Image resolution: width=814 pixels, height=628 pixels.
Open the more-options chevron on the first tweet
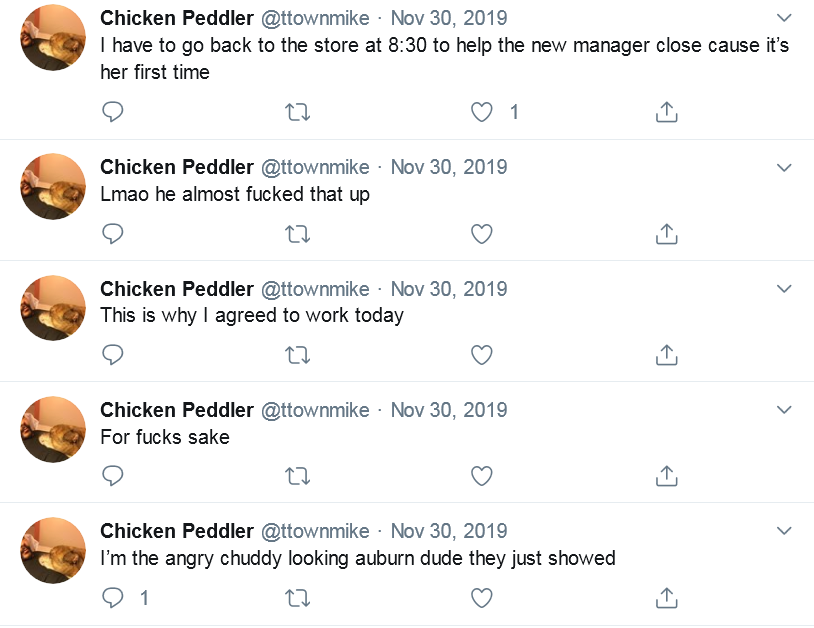click(784, 18)
